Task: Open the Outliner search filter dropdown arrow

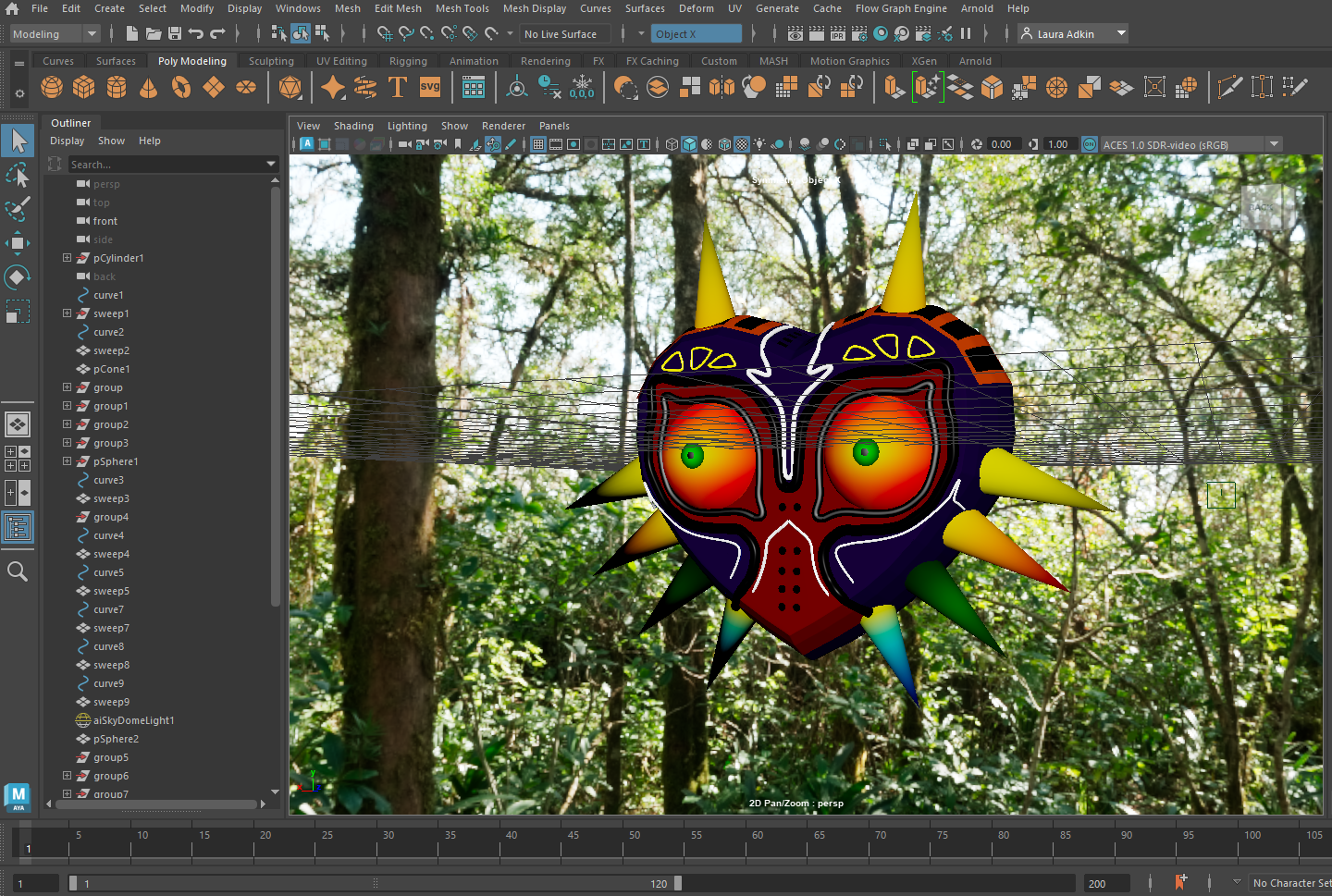Action: tap(271, 164)
